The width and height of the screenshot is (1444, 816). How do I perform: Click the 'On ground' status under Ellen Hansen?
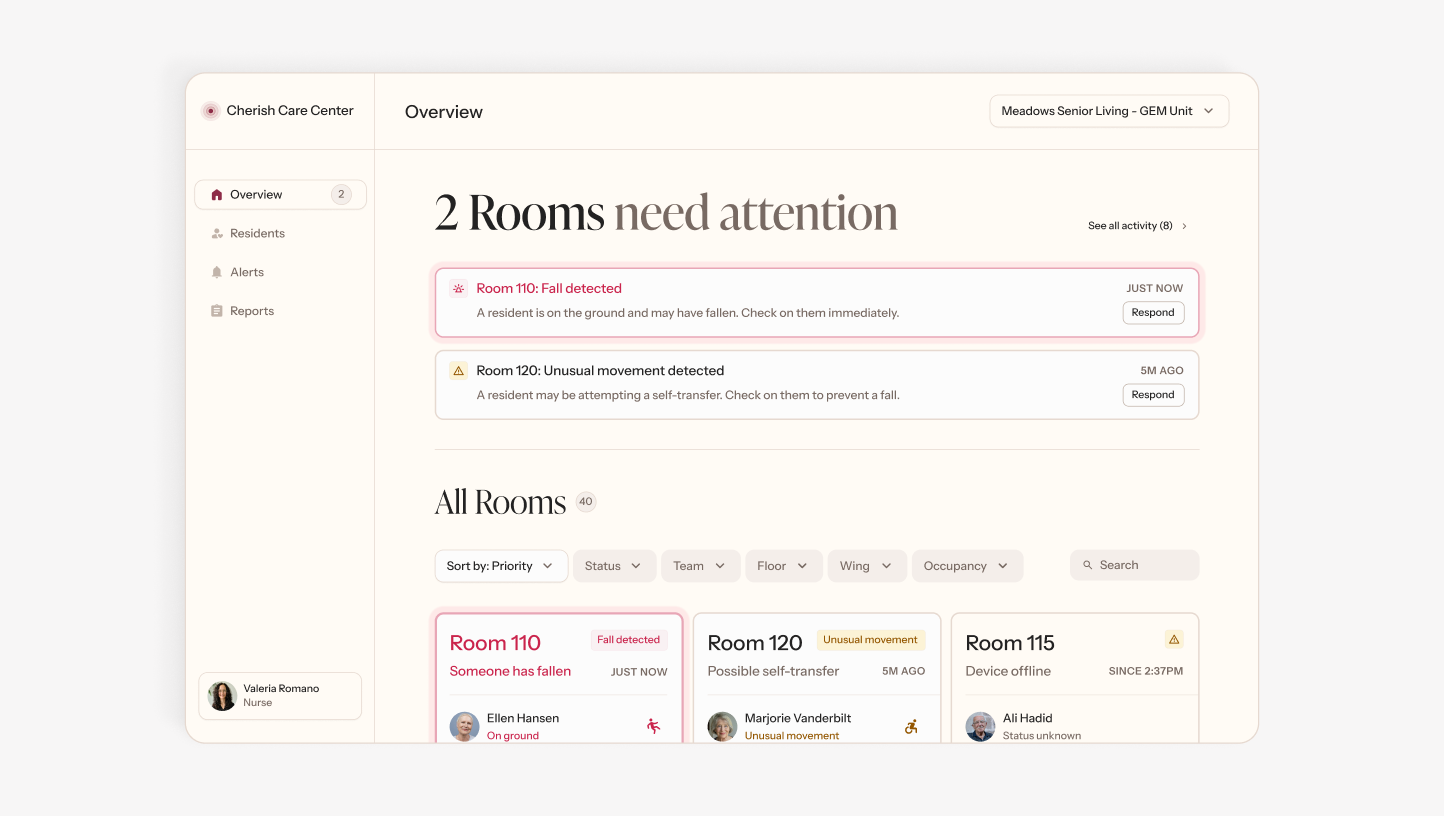tap(513, 736)
